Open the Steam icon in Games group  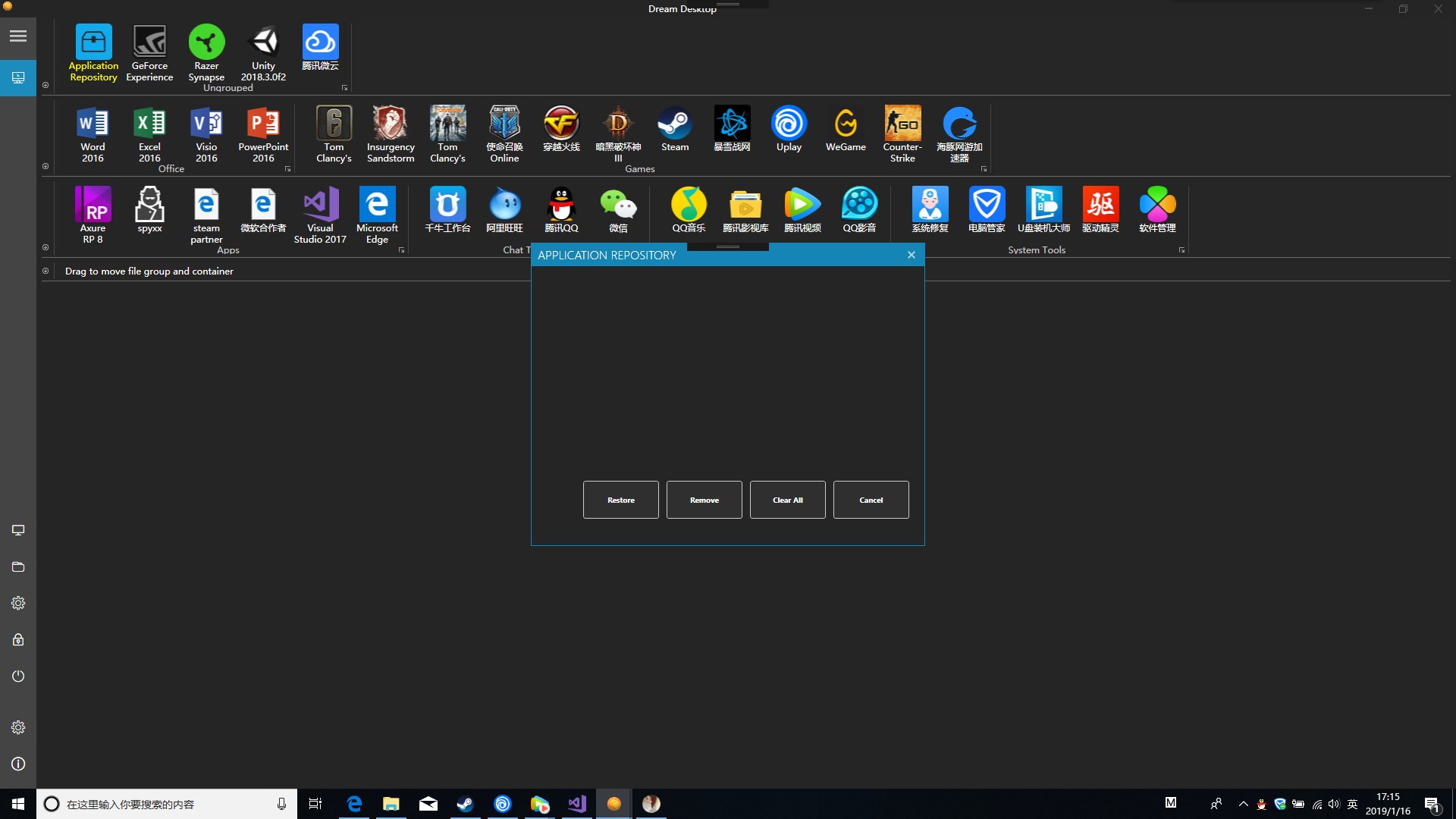tap(674, 124)
